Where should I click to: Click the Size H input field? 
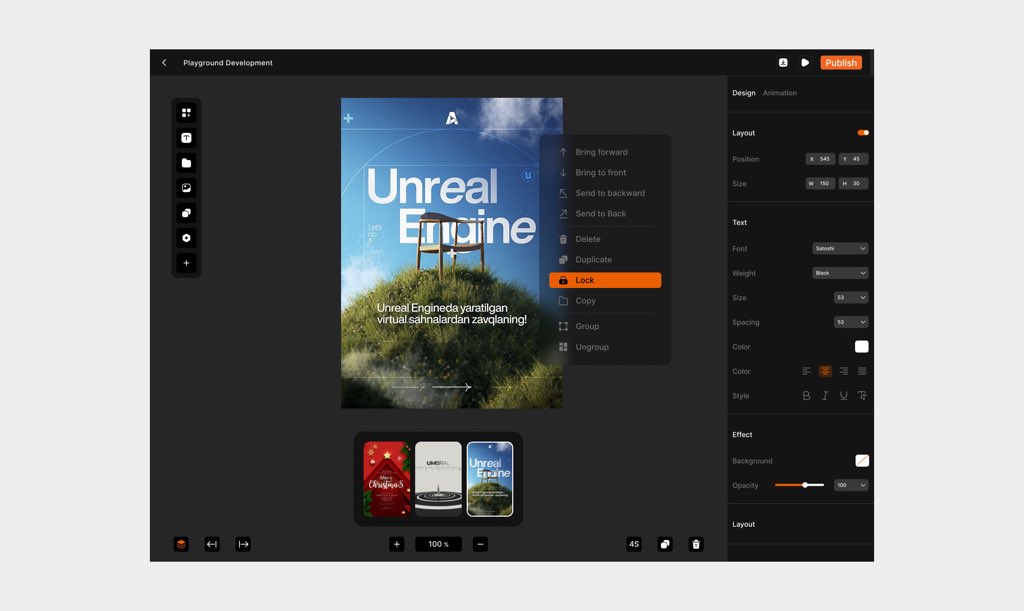854,183
